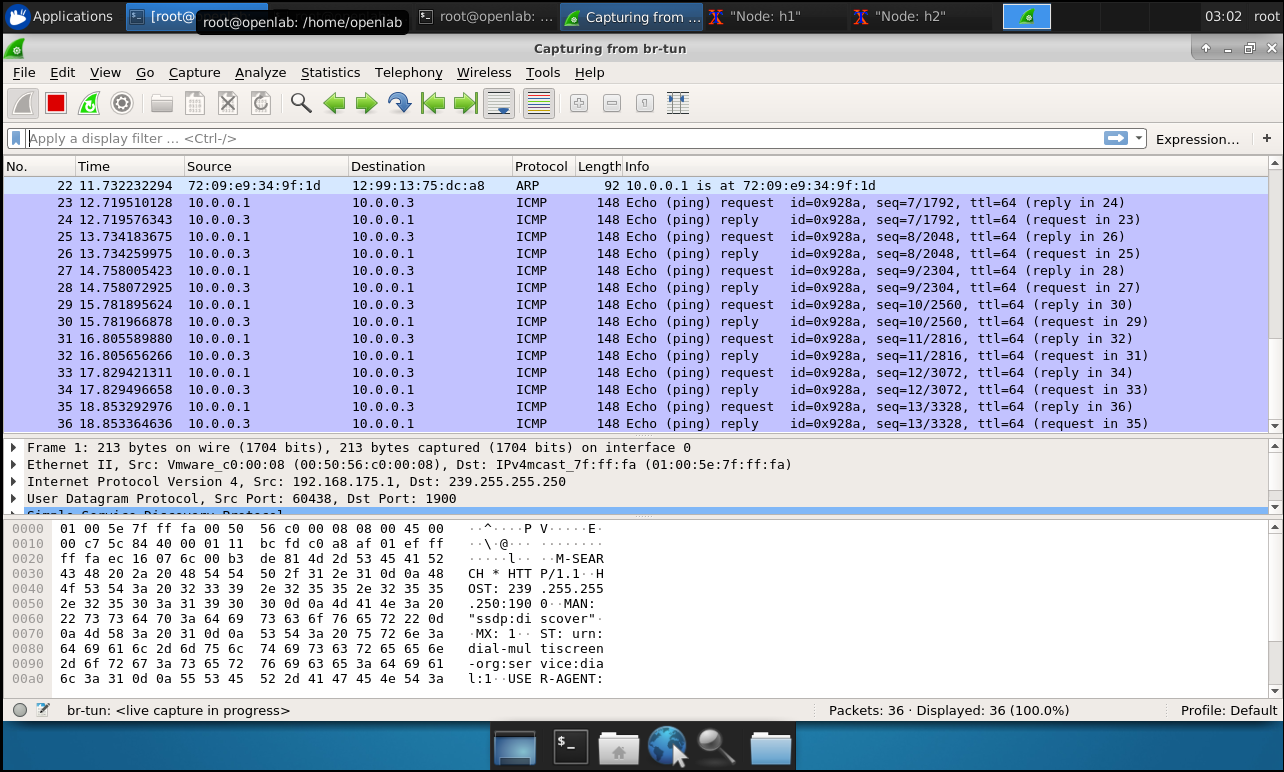This screenshot has height=772, width=1284.
Task: Click the zoom out text icon
Action: click(612, 103)
